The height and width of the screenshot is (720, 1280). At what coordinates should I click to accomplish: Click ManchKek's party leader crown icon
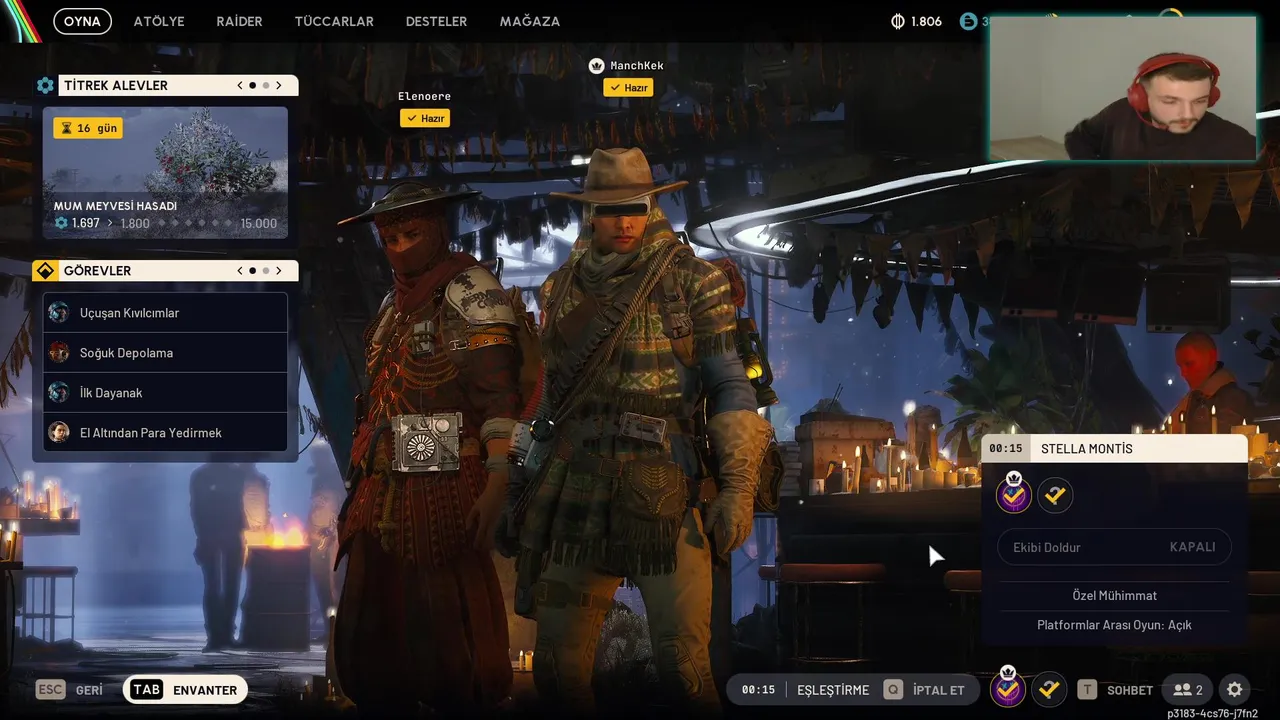pyautogui.click(x=597, y=66)
